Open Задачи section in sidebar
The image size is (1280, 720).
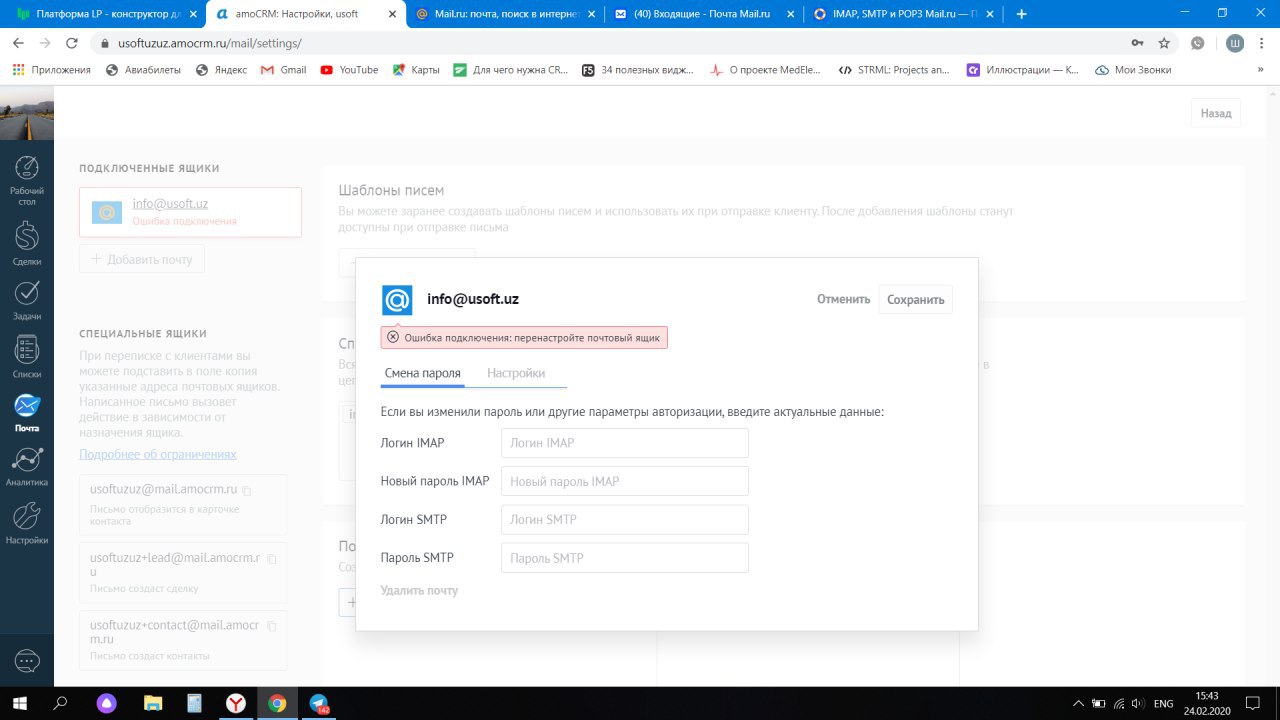point(27,300)
